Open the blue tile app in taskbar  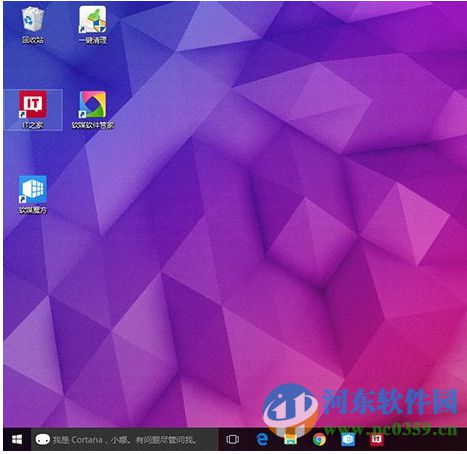(348, 439)
